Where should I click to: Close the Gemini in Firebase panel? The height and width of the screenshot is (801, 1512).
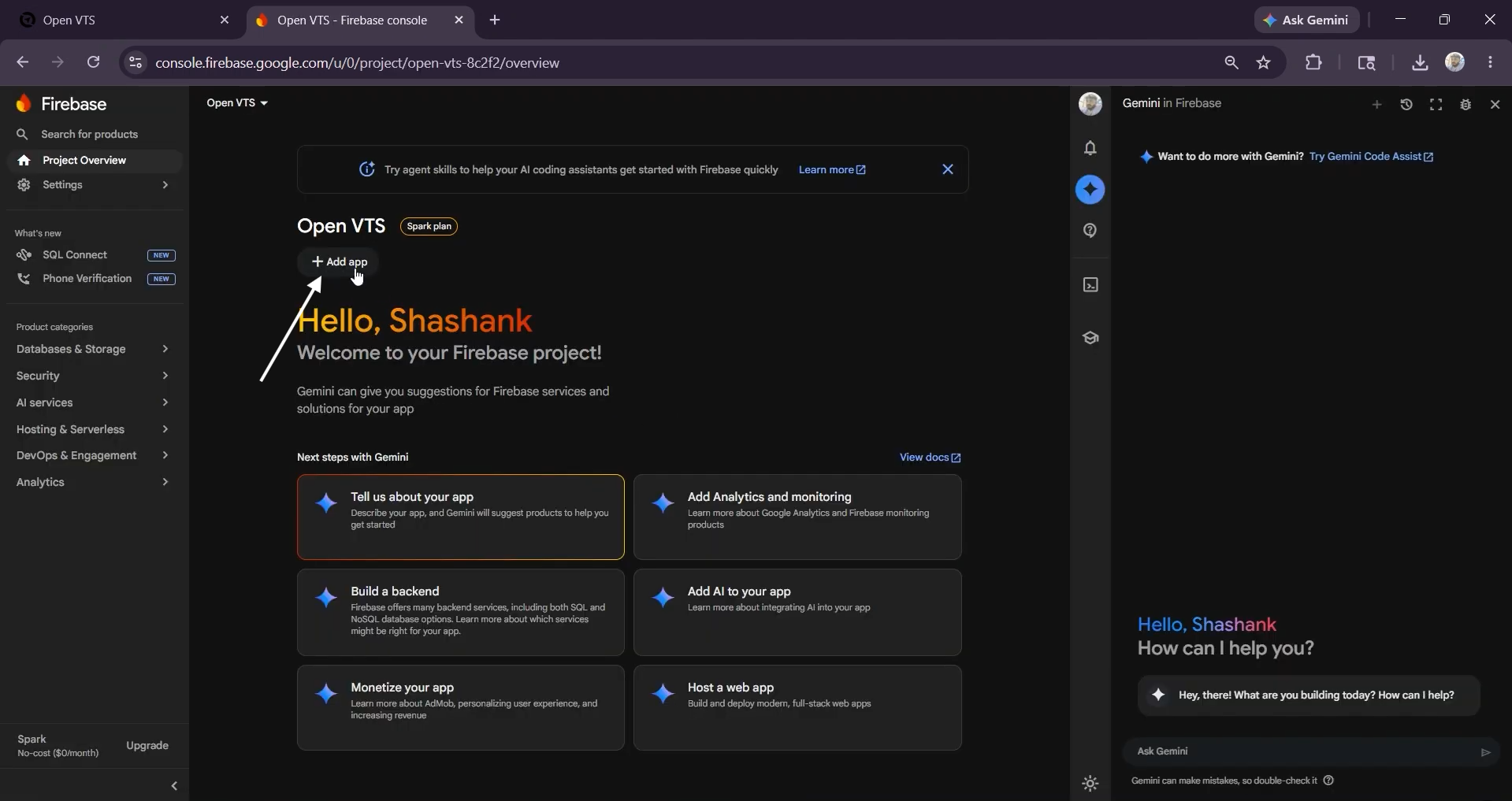click(x=1495, y=104)
